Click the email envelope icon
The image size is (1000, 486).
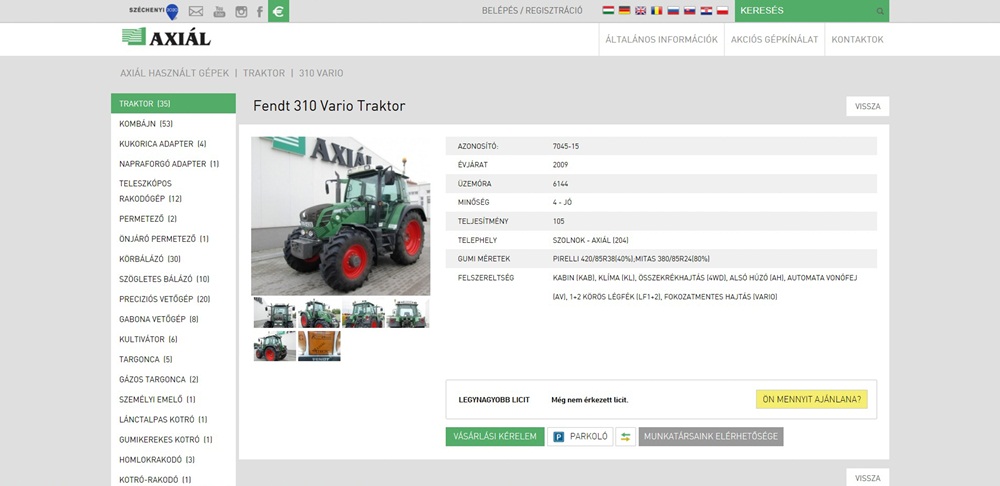coord(196,11)
